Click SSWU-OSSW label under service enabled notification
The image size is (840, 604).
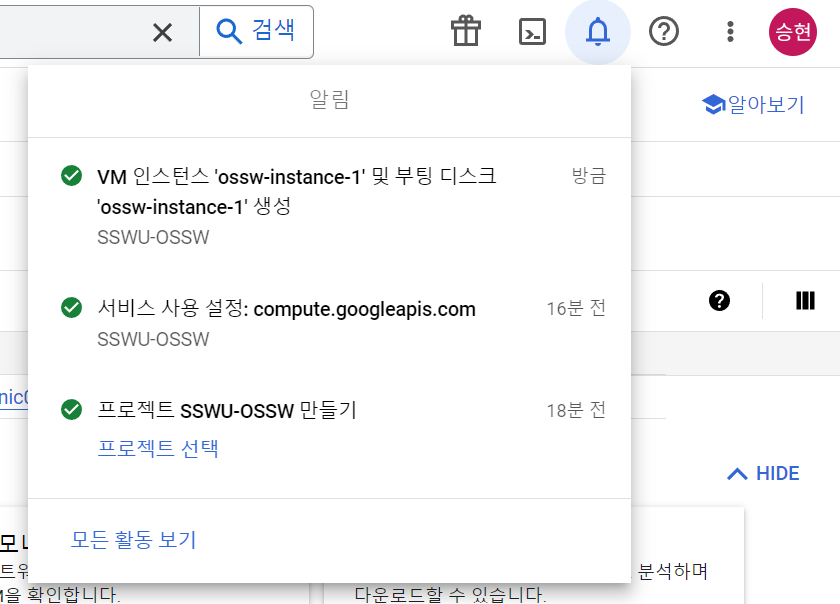pyautogui.click(x=153, y=339)
